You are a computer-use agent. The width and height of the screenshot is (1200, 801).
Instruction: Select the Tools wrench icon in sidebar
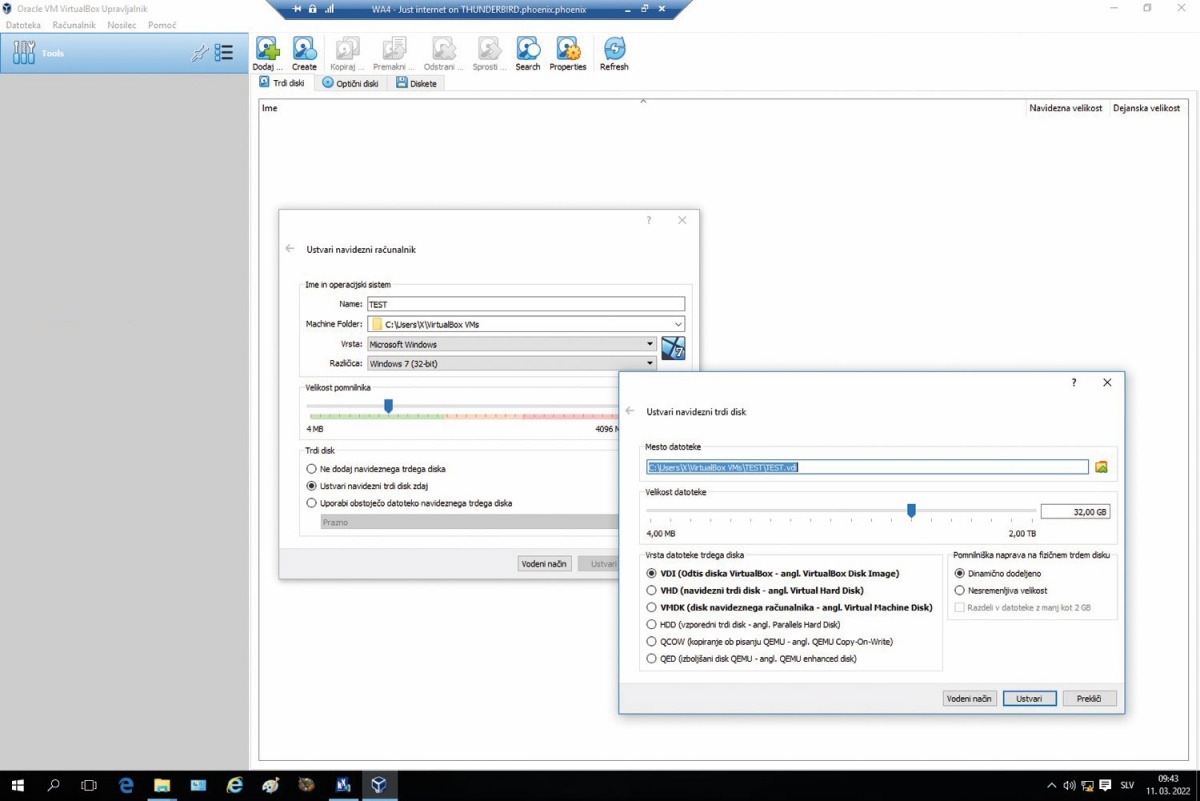(x=24, y=53)
